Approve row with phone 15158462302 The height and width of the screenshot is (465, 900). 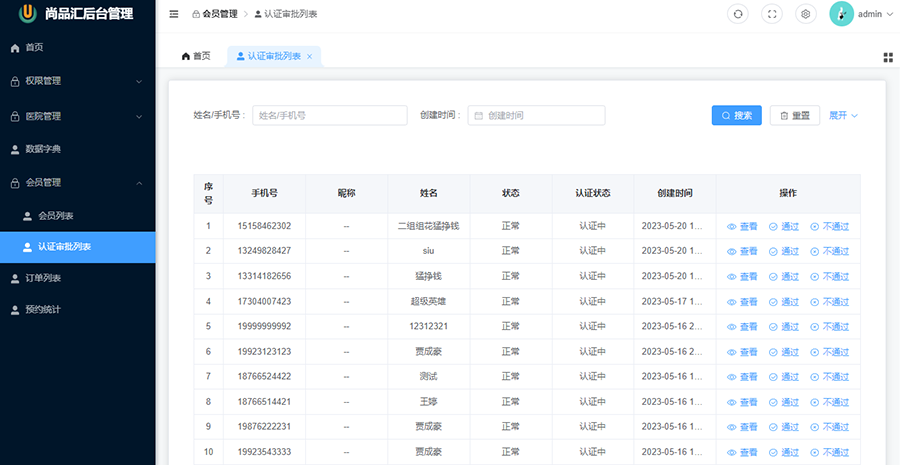[783, 226]
